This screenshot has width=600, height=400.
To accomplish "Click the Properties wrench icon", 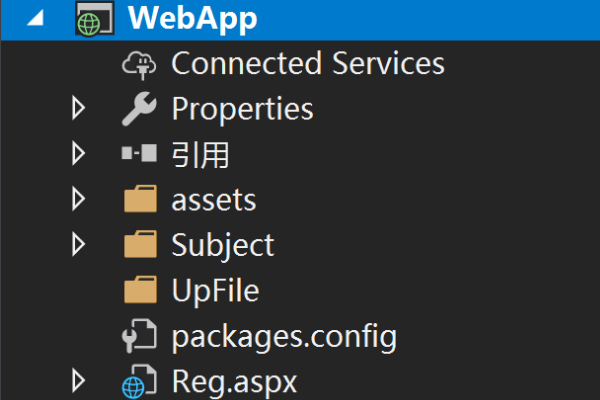I will (140, 108).
